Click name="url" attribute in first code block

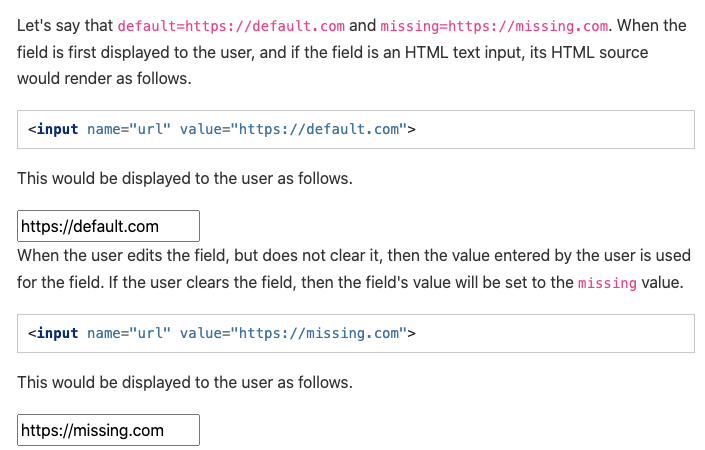tap(129, 129)
